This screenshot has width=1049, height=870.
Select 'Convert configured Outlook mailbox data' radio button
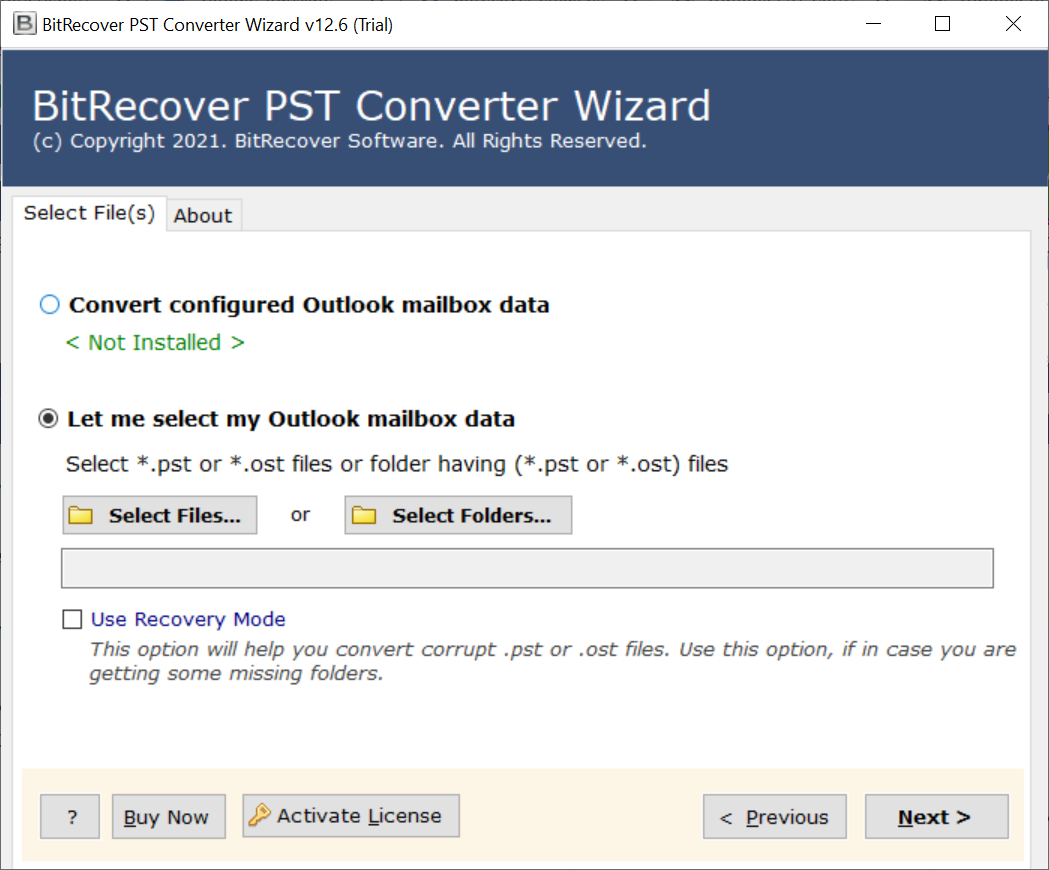click(x=50, y=304)
